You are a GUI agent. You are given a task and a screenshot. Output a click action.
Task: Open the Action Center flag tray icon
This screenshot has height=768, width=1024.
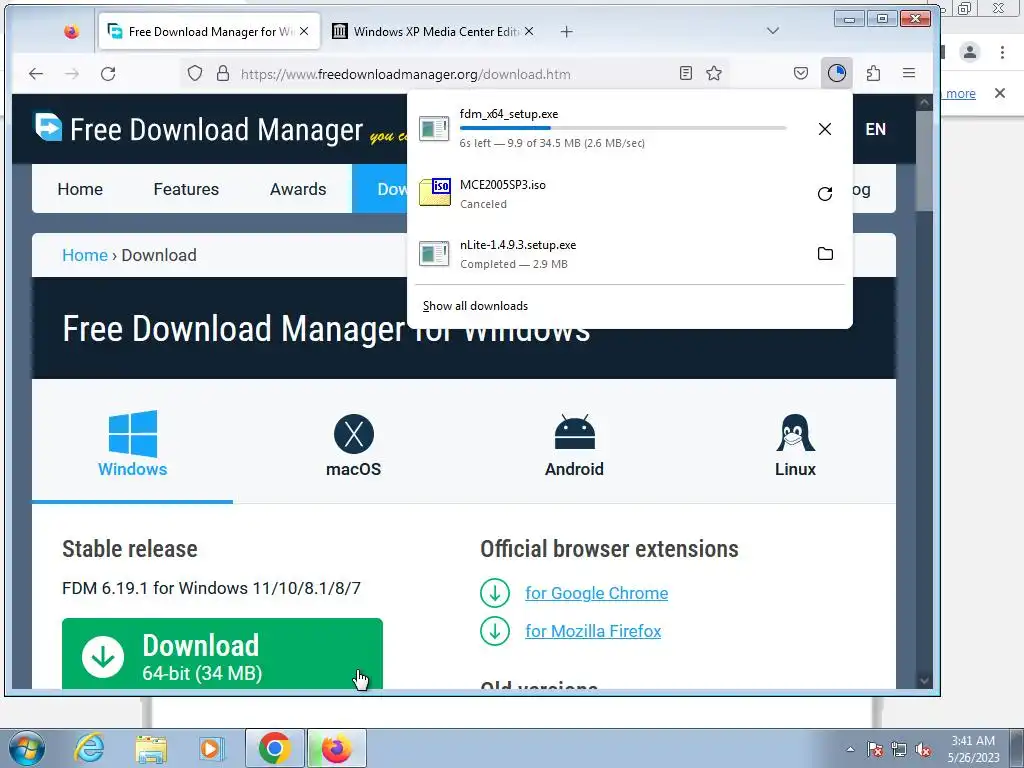click(x=875, y=749)
